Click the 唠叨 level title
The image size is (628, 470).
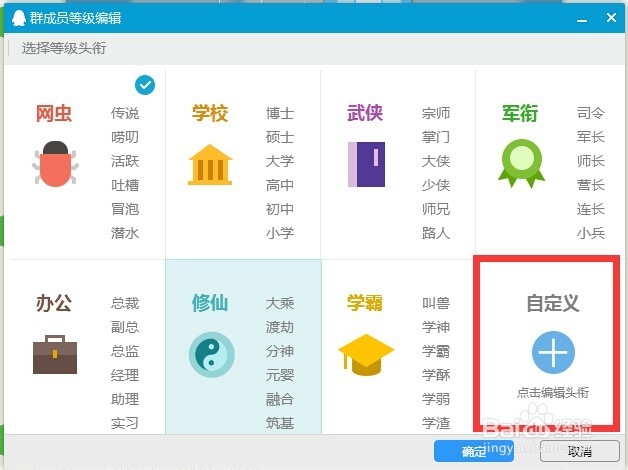pos(125,137)
